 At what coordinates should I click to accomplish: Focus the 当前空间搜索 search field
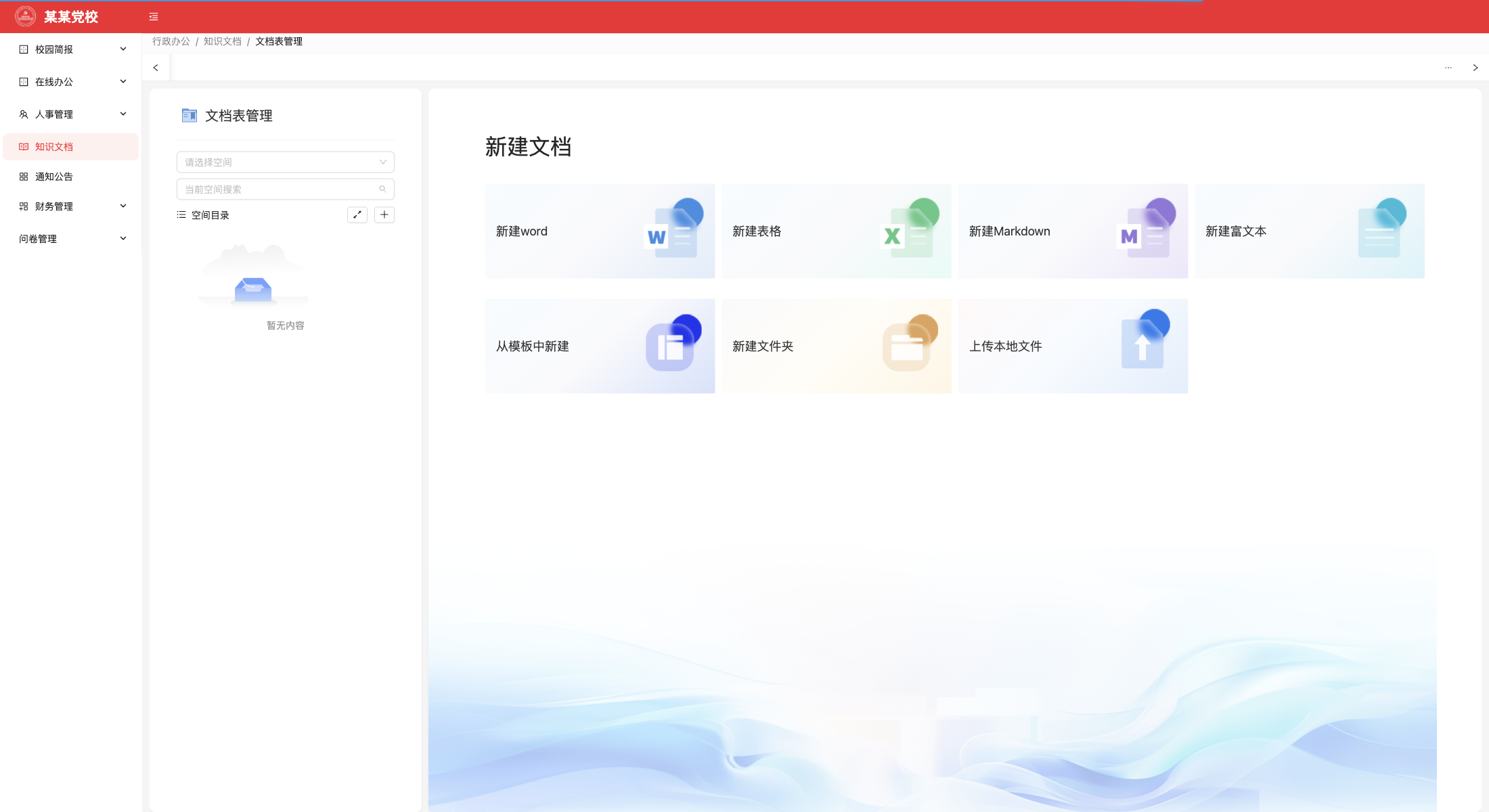click(286, 189)
